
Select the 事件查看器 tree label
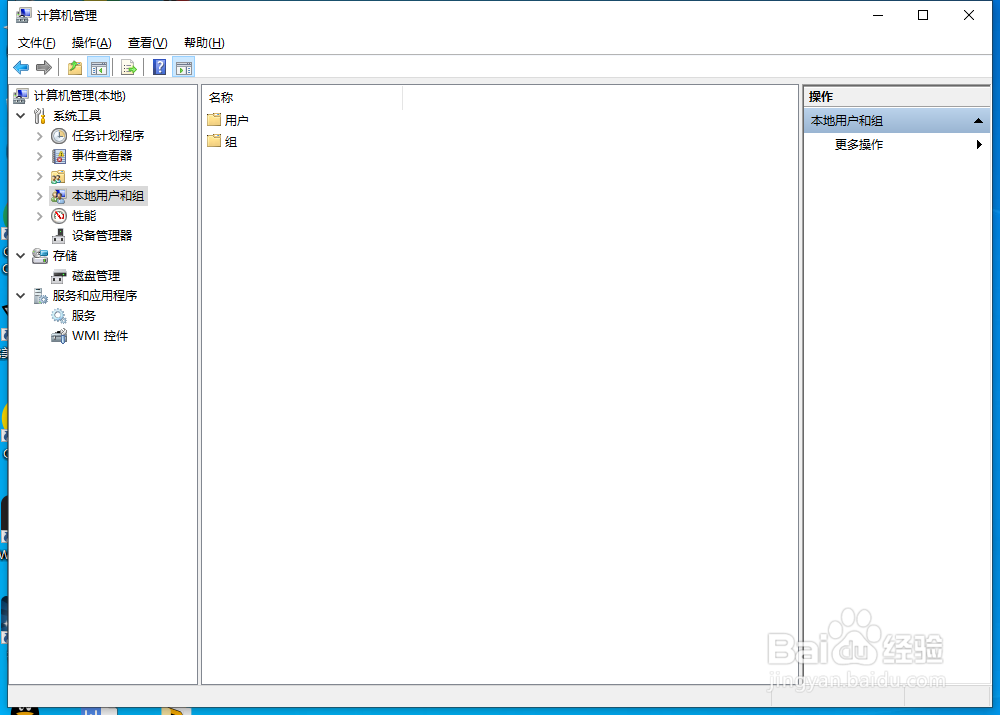[x=102, y=156]
